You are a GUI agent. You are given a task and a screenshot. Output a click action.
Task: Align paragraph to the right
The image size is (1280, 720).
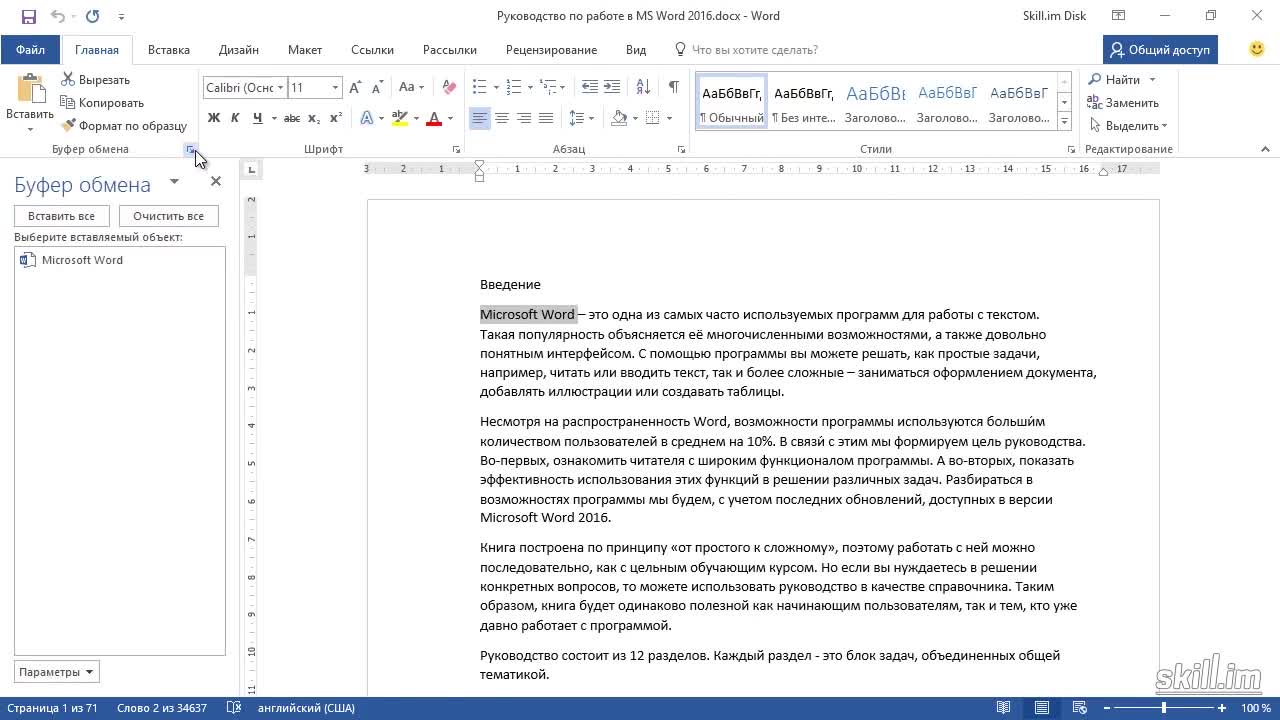point(524,118)
